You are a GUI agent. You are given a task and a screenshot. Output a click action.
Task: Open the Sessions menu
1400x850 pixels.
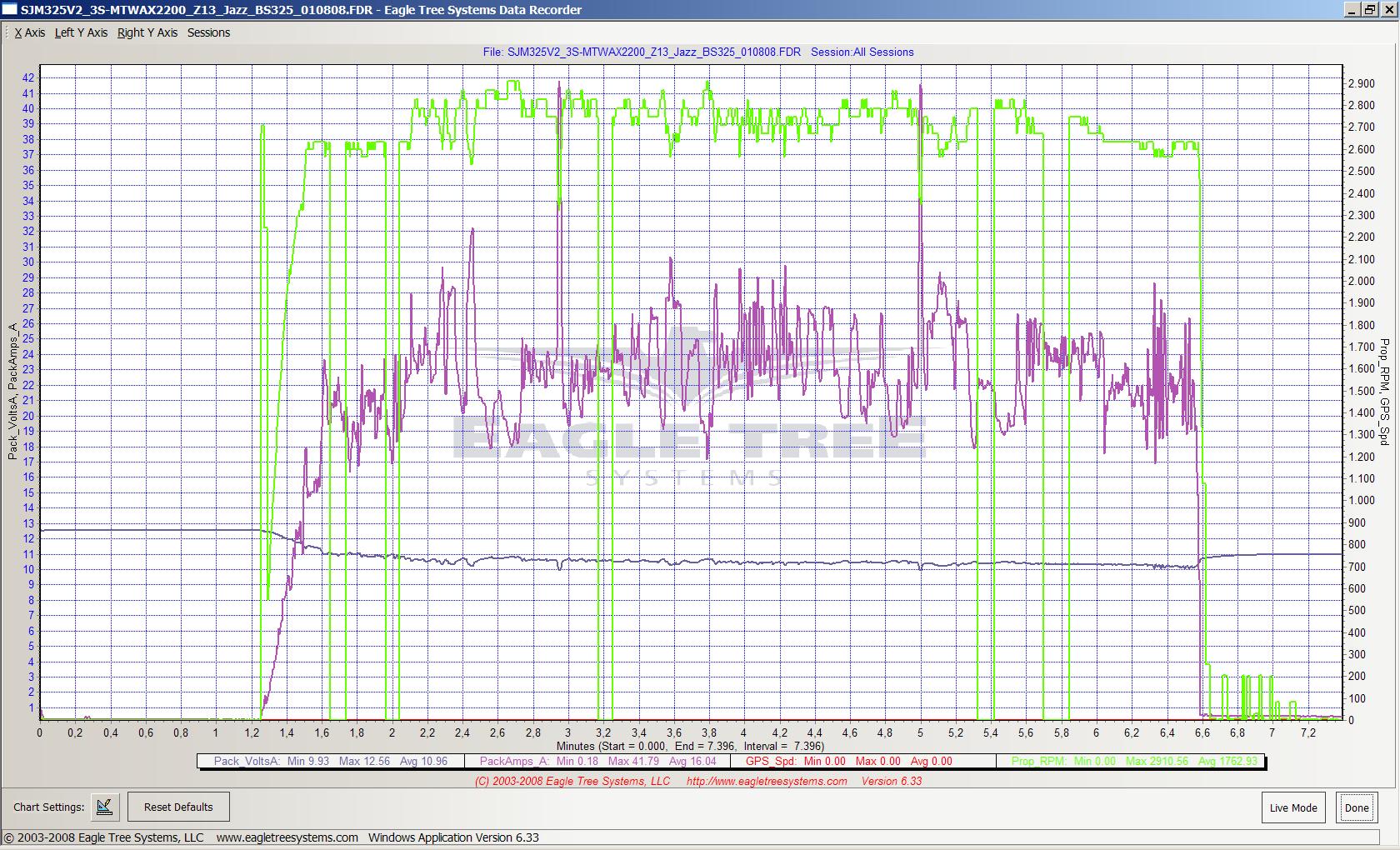(208, 32)
